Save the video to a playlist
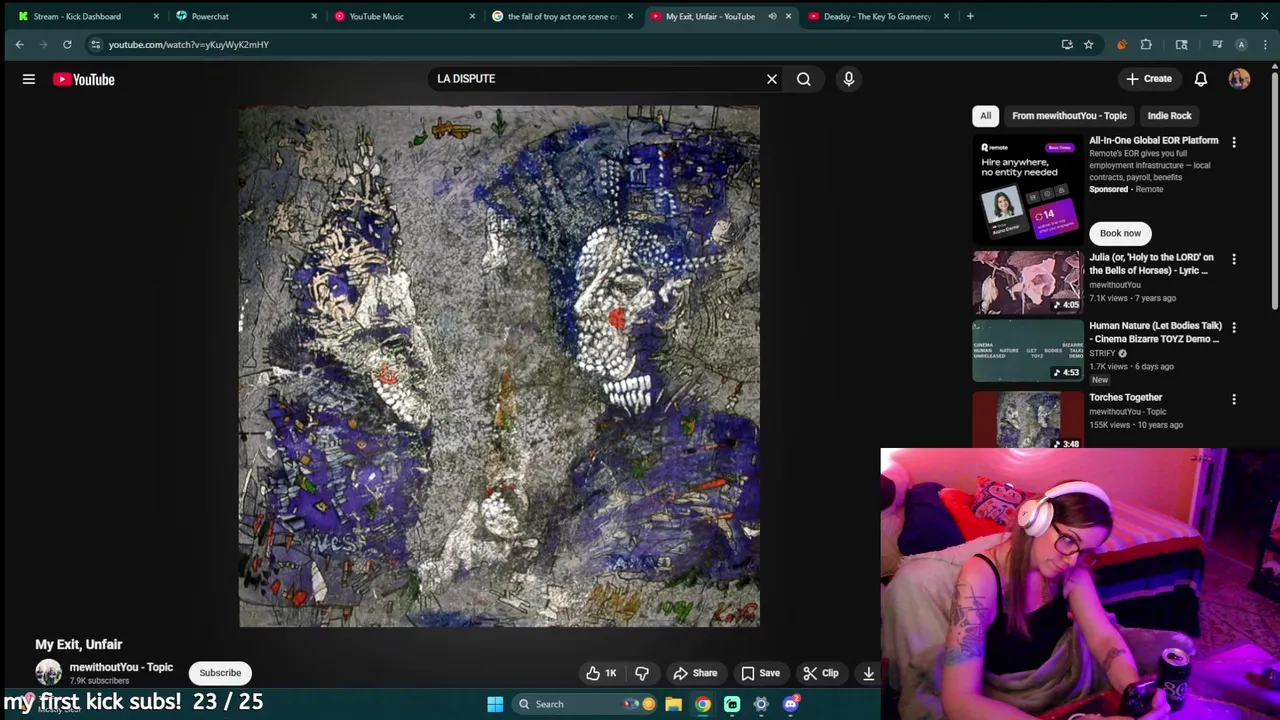Screen dimensions: 1280x720 click(x=760, y=673)
